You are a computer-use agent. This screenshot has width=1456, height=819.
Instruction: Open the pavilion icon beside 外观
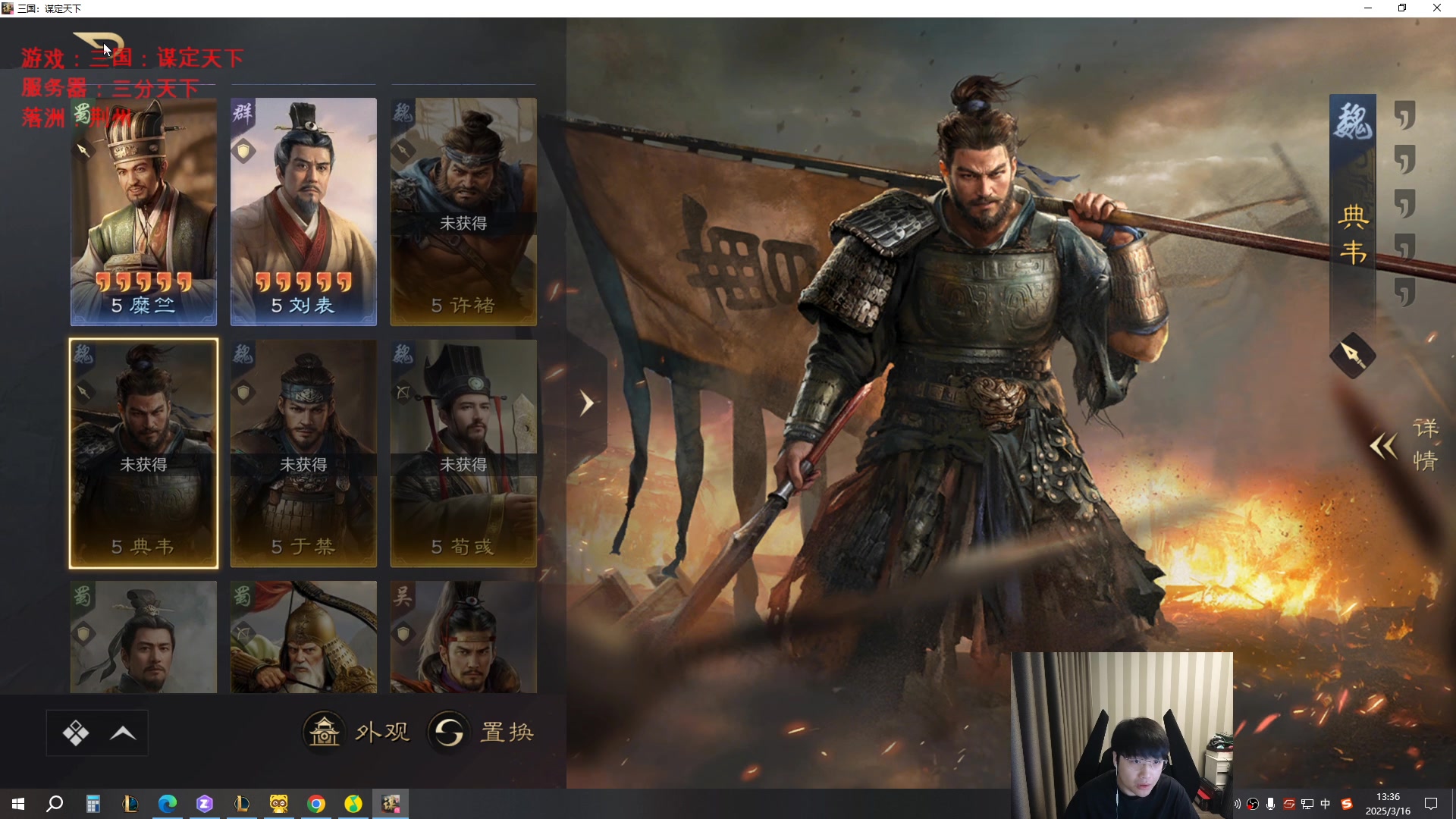click(x=324, y=732)
